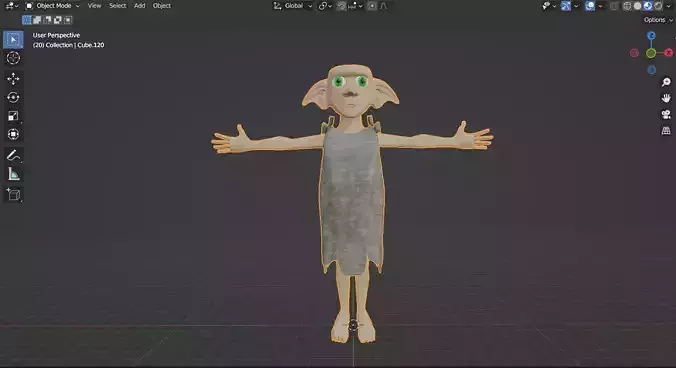Viewport: 676px width, 368px height.
Task: Toggle show overlays button
Action: [x=590, y=6]
